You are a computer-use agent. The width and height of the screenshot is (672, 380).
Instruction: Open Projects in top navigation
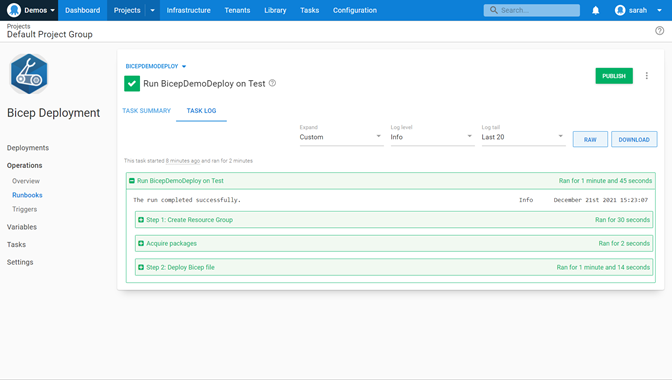[127, 10]
